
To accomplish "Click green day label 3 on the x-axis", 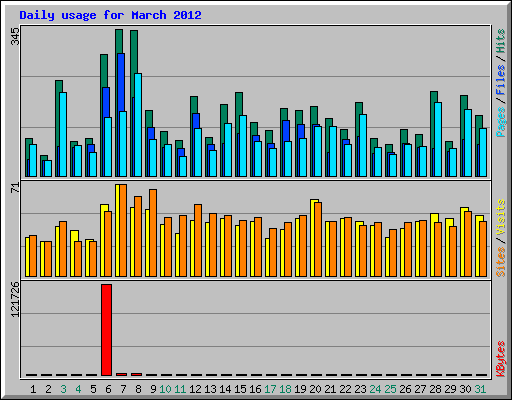I will [x=63, y=389].
